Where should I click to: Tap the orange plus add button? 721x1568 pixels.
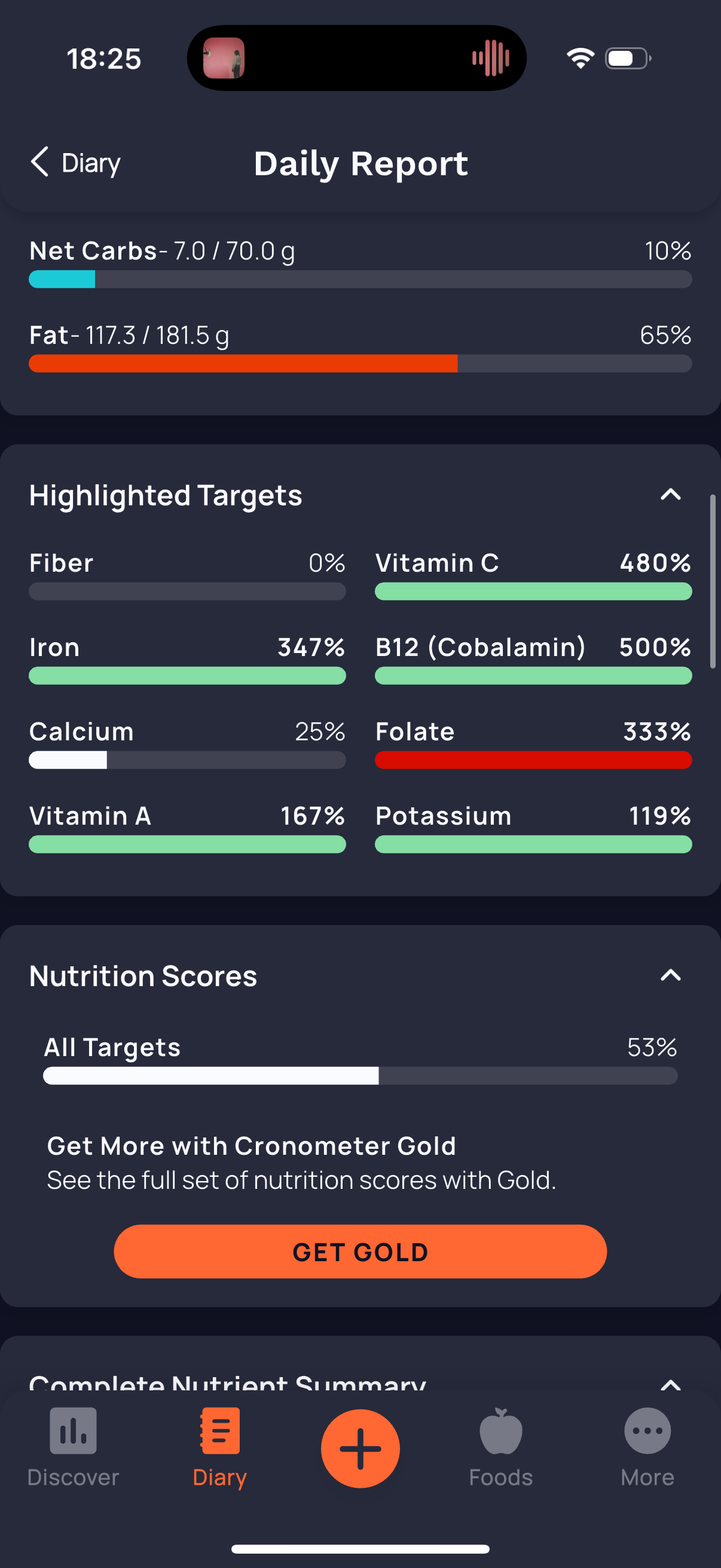click(x=360, y=1448)
